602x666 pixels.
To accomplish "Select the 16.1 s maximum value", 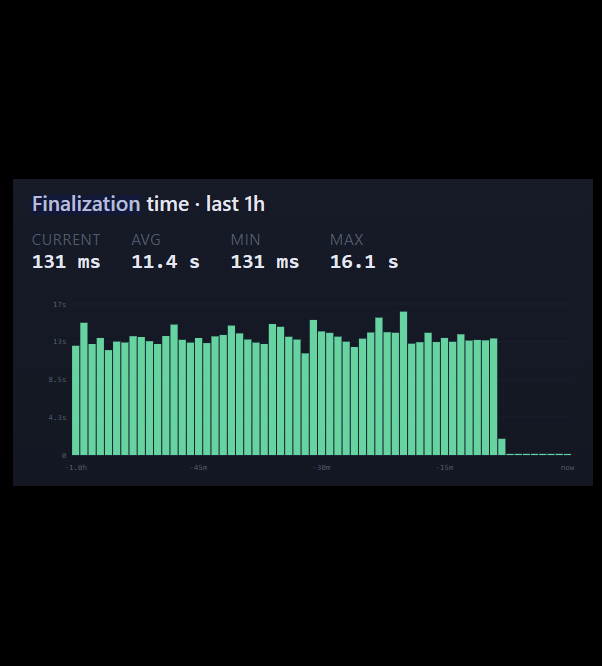I will pyautogui.click(x=365, y=262).
